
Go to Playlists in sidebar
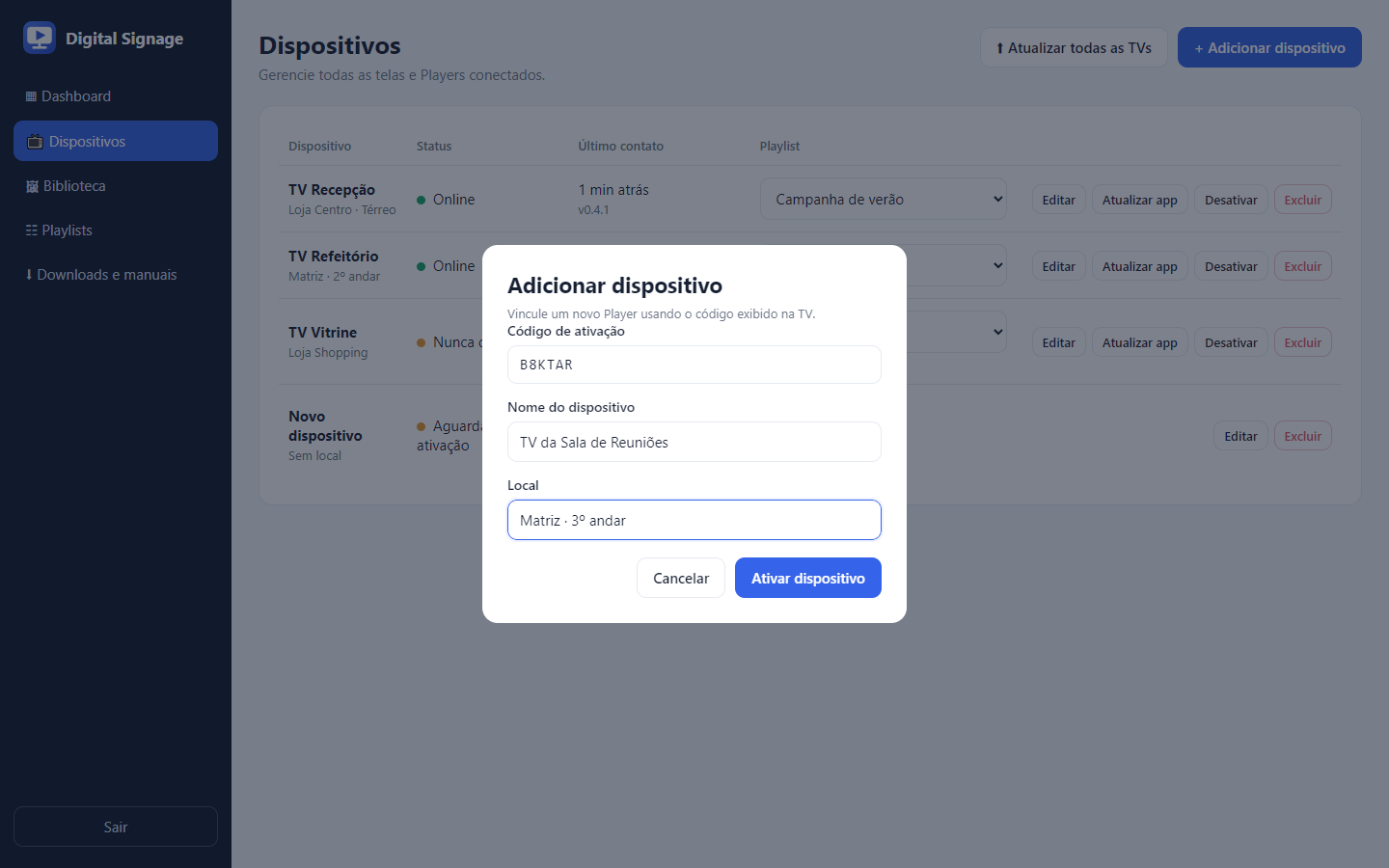(x=116, y=231)
